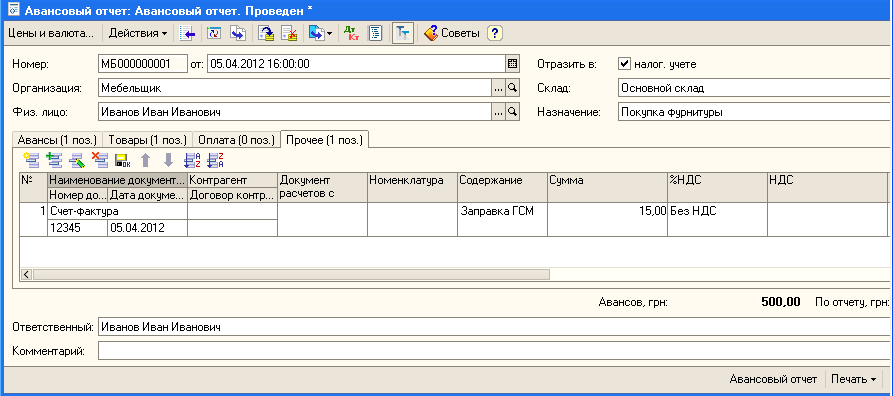The height and width of the screenshot is (396, 893).
Task: Open Физ. лицо magnifier lookup icon
Action: [513, 112]
